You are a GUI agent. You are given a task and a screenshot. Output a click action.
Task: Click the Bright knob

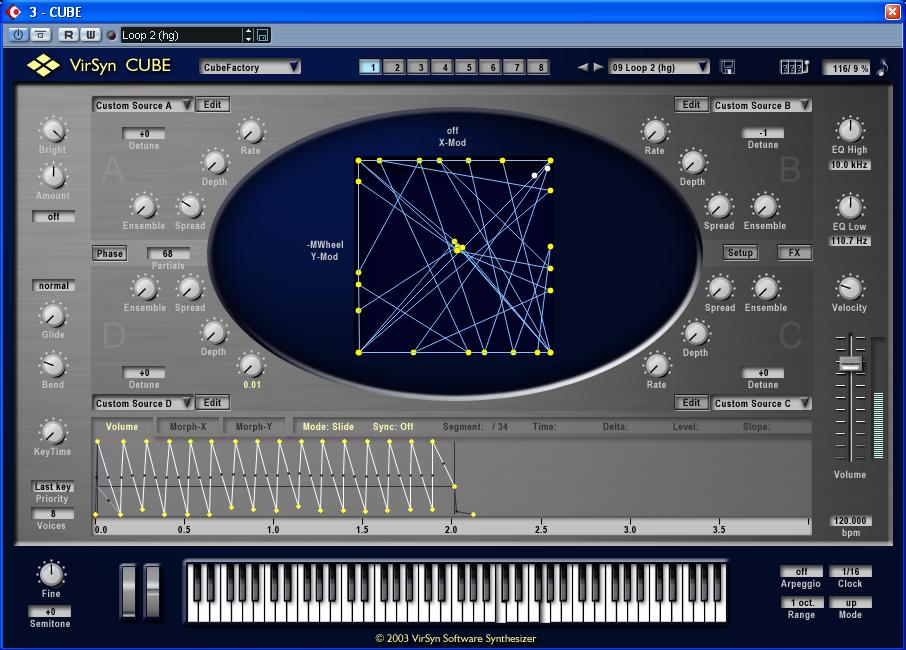pyautogui.click(x=53, y=129)
